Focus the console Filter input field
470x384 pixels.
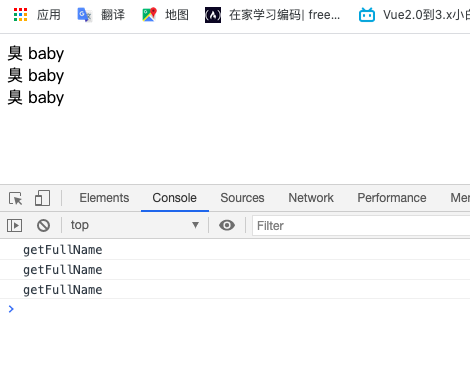[x=361, y=226]
